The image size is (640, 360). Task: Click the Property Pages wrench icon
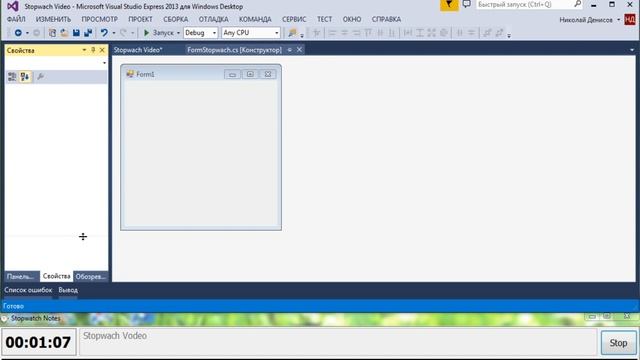[x=40, y=77]
